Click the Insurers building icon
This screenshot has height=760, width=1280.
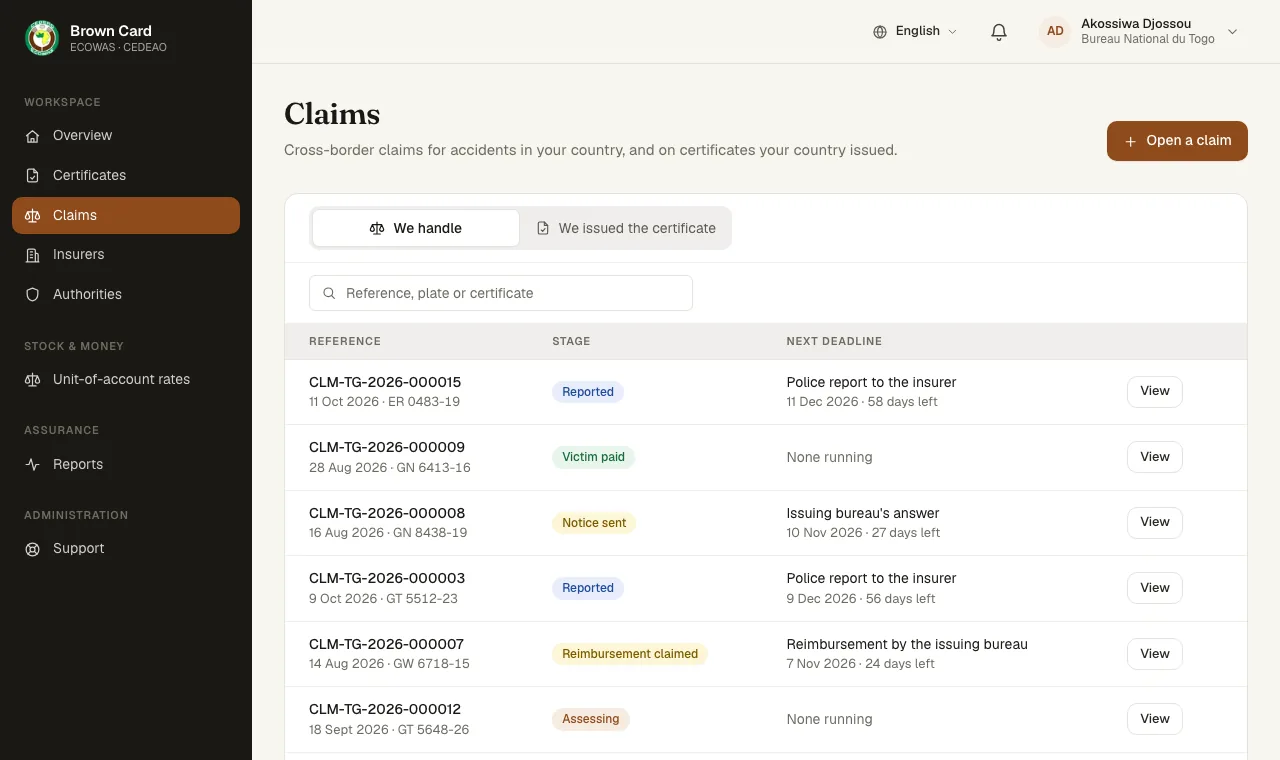pos(33,255)
